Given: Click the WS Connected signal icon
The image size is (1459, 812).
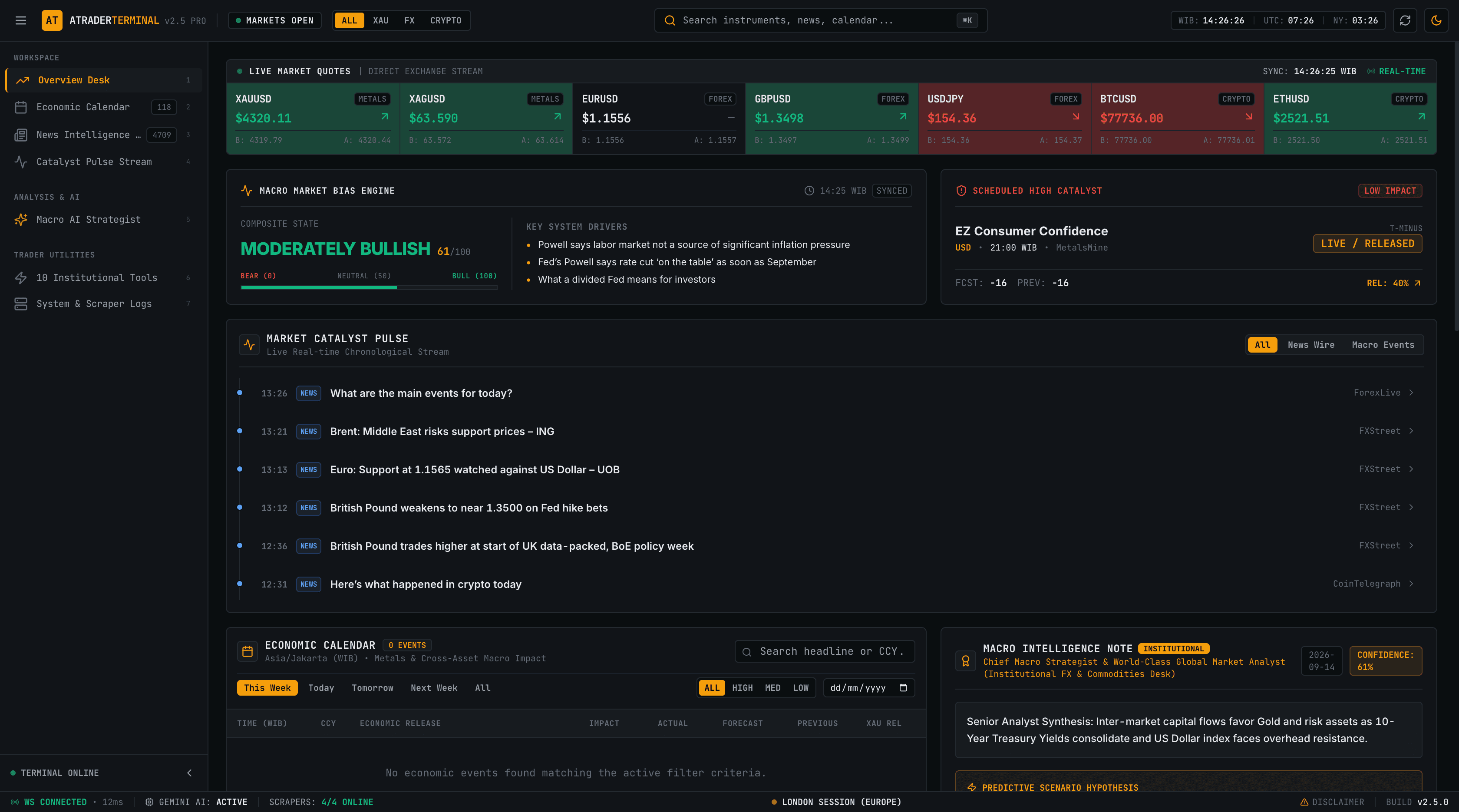Looking at the screenshot, I should coord(15,802).
